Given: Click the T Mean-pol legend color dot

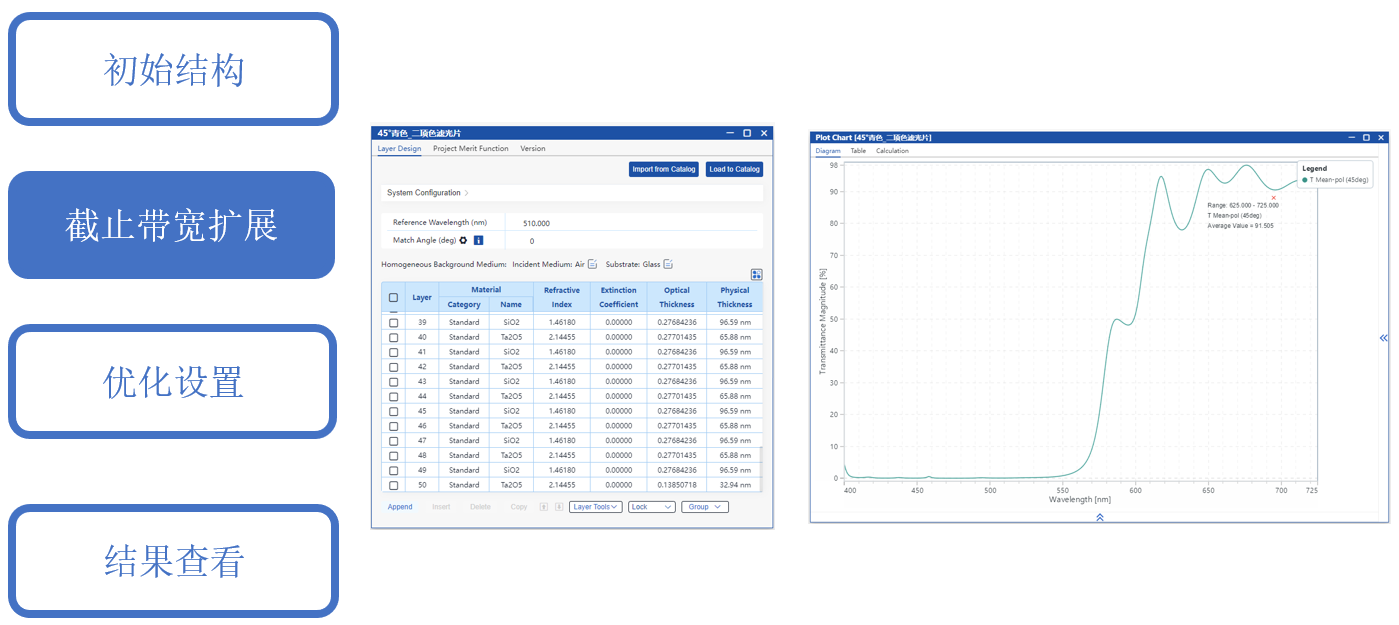Looking at the screenshot, I should coord(1305,180).
